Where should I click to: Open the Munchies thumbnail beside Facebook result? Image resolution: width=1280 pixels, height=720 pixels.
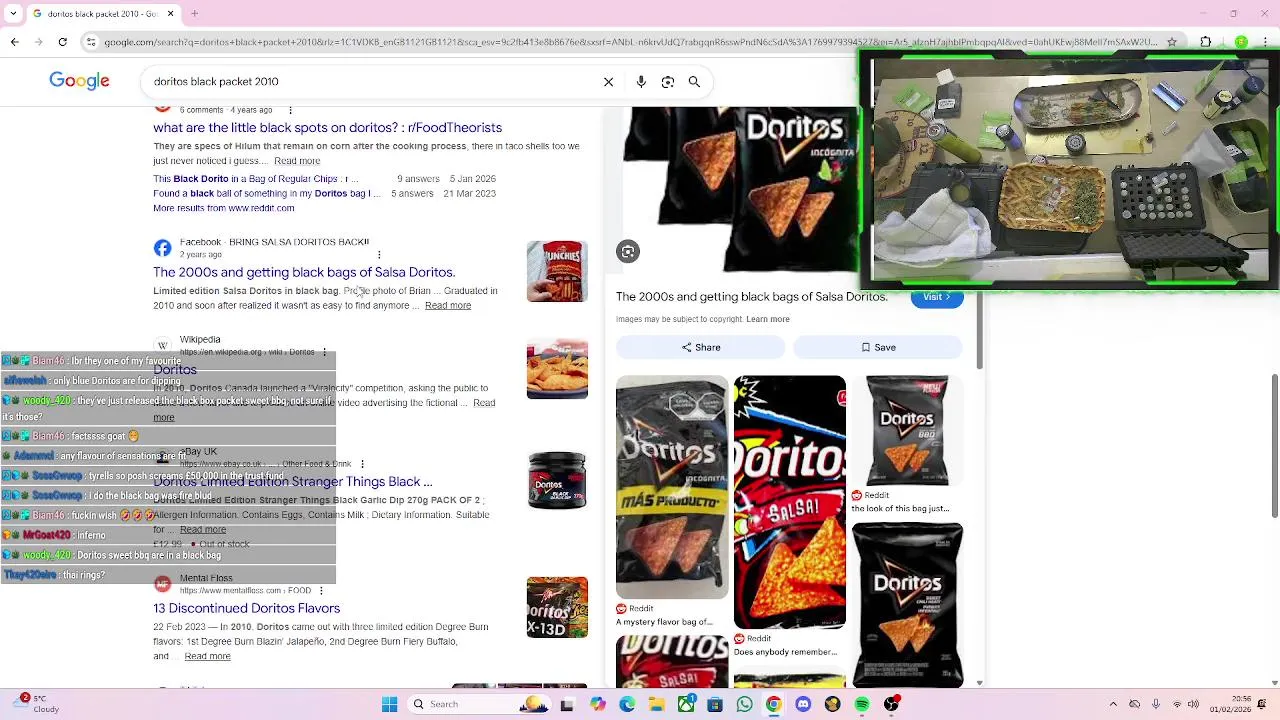coord(557,271)
